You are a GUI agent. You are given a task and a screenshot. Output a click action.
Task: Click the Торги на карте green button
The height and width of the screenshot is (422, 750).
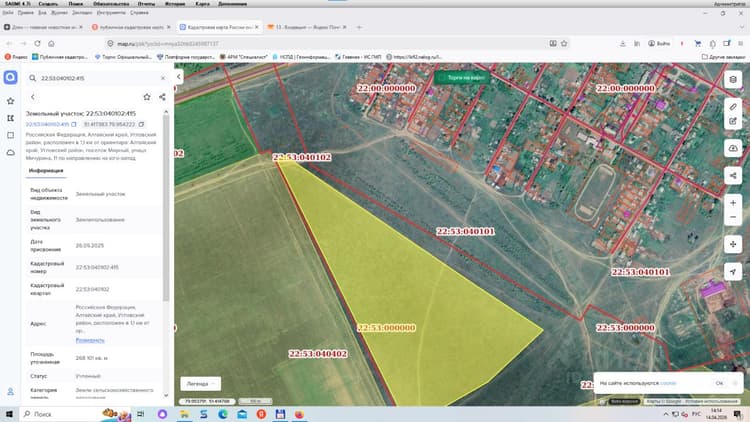click(462, 78)
